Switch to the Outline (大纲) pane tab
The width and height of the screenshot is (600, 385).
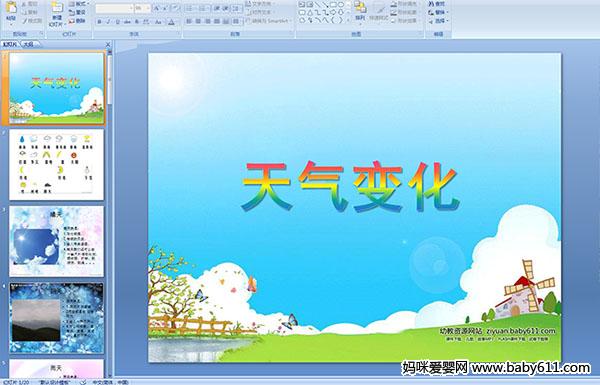[29, 44]
